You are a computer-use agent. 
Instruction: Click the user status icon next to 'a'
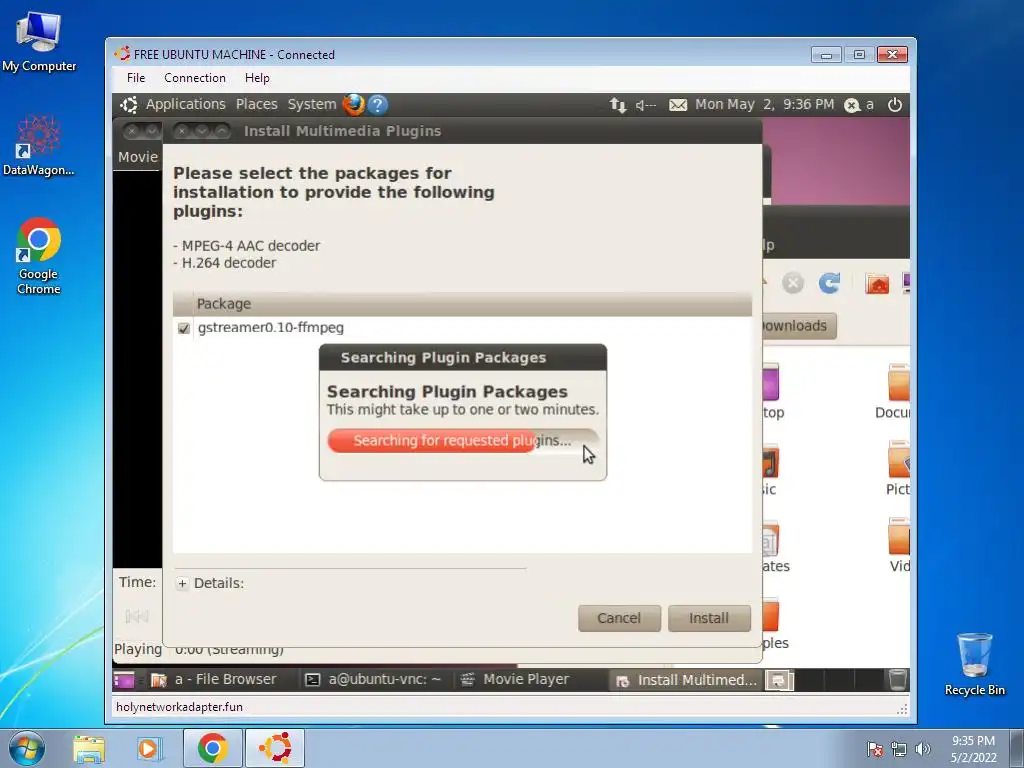click(x=852, y=104)
